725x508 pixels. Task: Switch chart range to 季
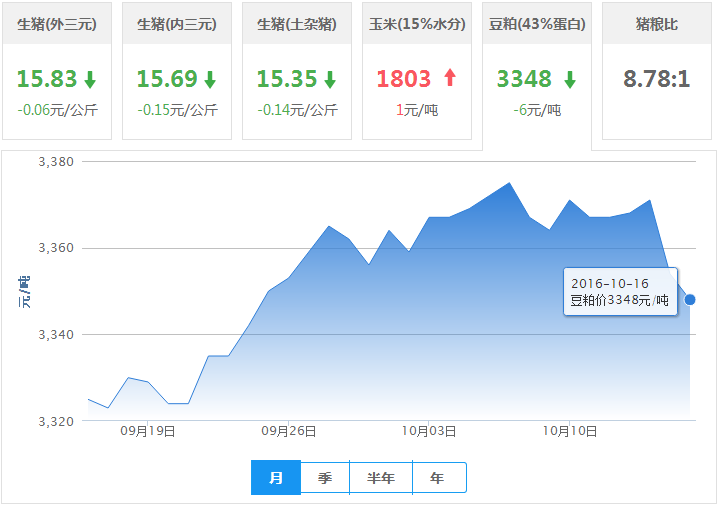(x=325, y=477)
